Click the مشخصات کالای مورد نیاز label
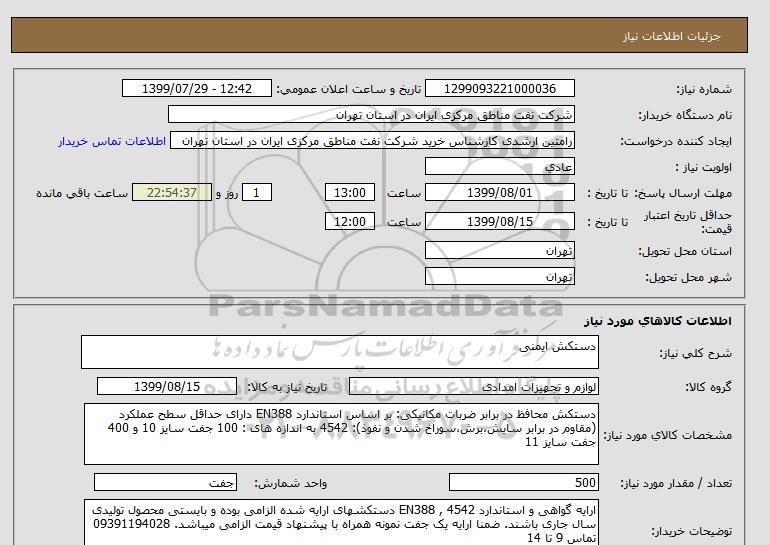The image size is (770, 545). [667, 435]
